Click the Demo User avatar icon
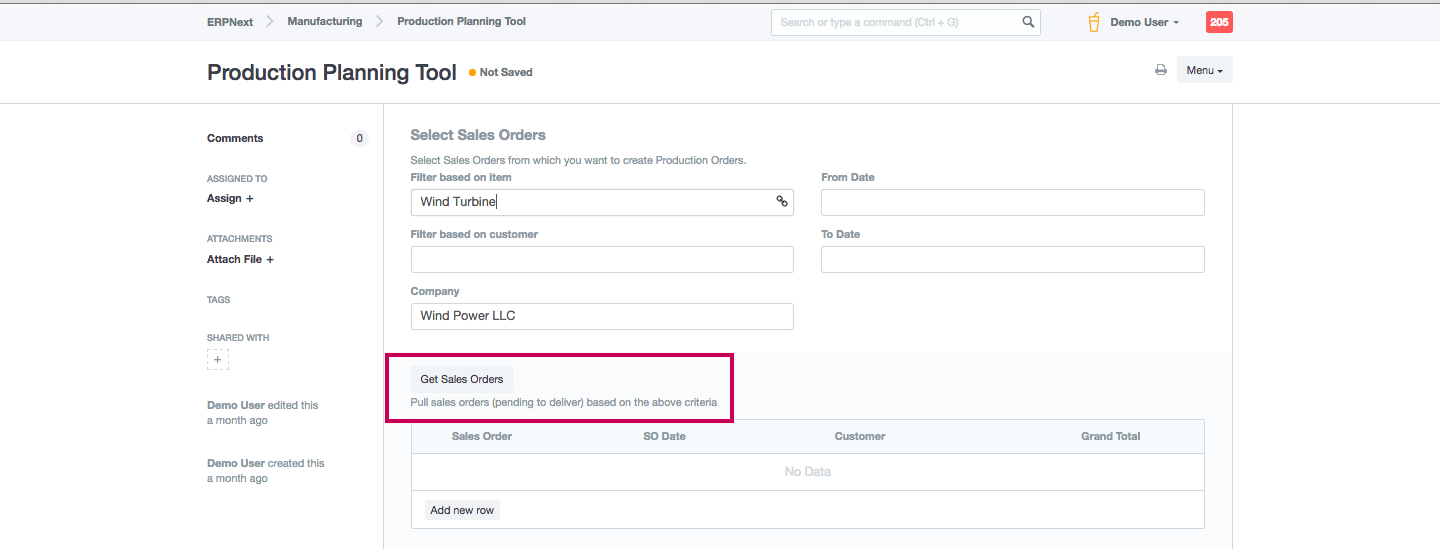Image resolution: width=1440 pixels, height=549 pixels. 1094,22
